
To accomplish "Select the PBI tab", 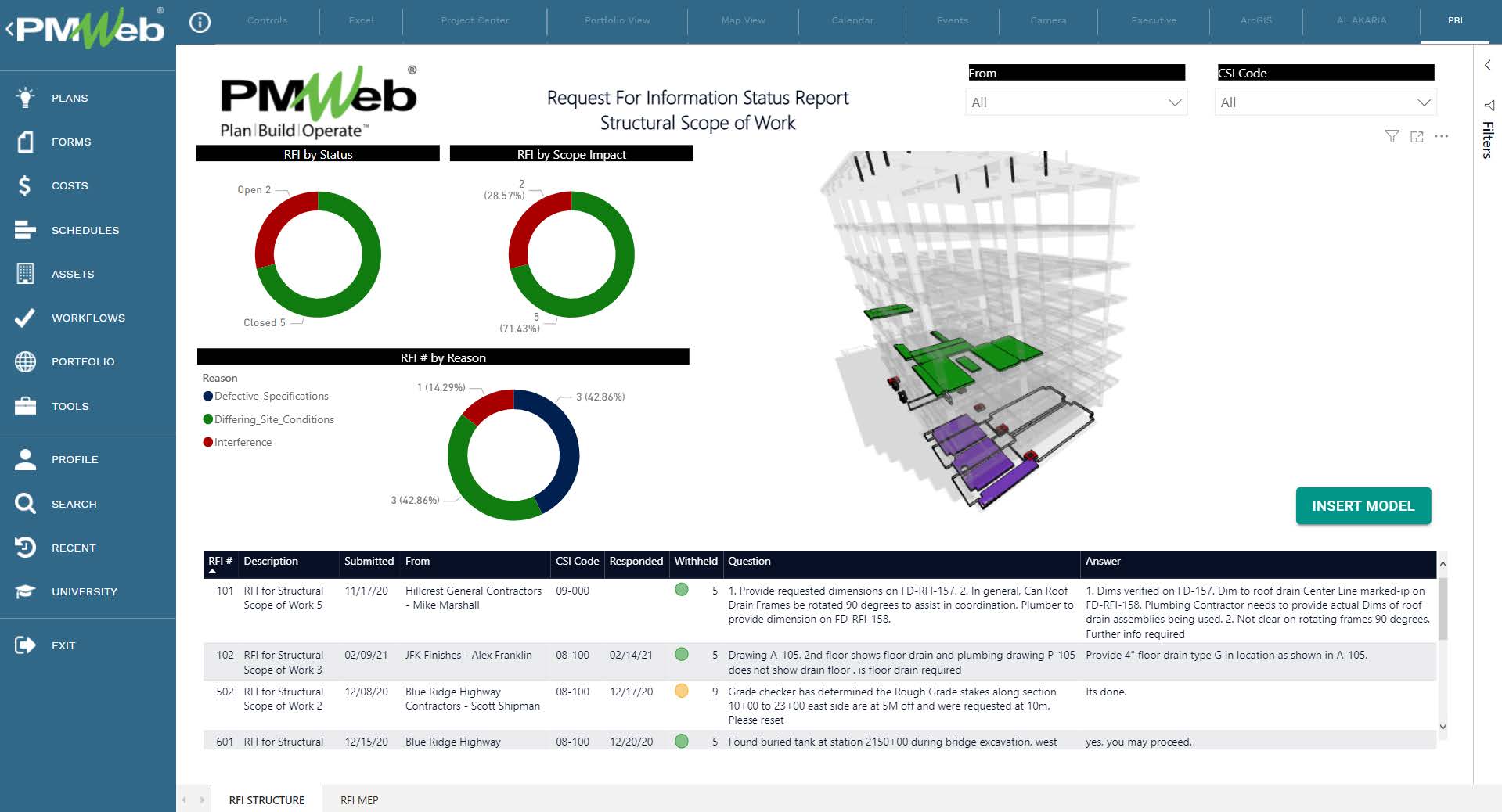I will (x=1455, y=20).
